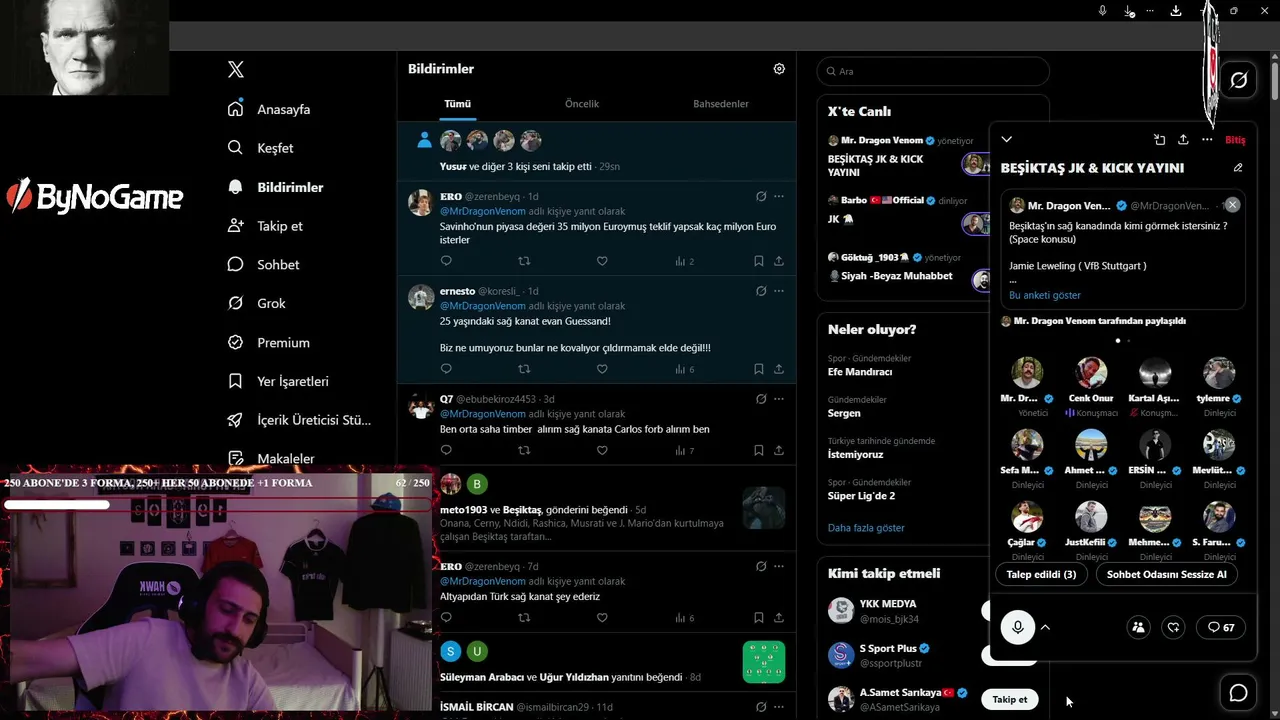Open green lineup thumbnail on Süleyman Arabacı notification

point(764,662)
